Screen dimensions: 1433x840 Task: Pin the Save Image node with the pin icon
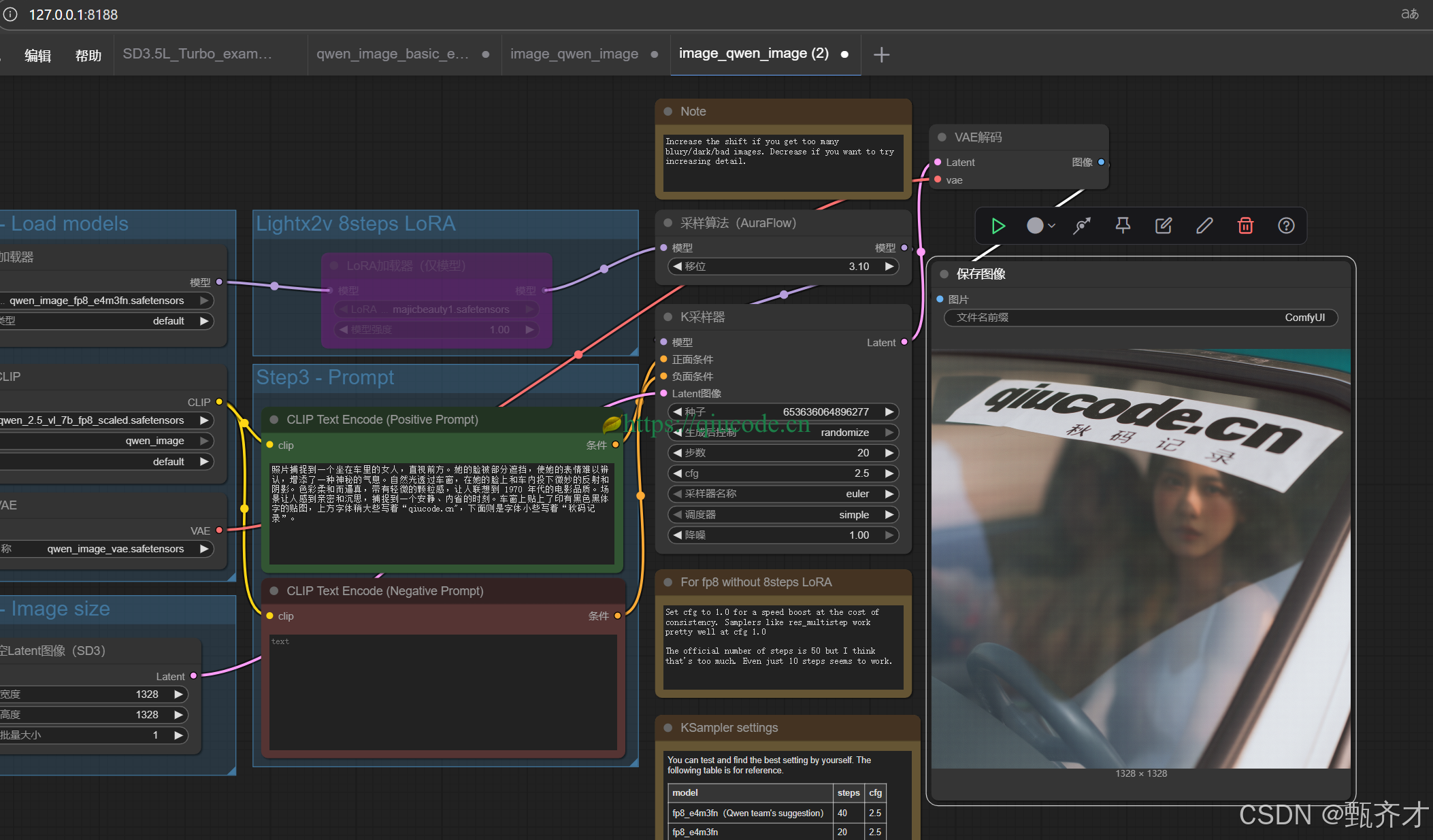tap(1123, 226)
